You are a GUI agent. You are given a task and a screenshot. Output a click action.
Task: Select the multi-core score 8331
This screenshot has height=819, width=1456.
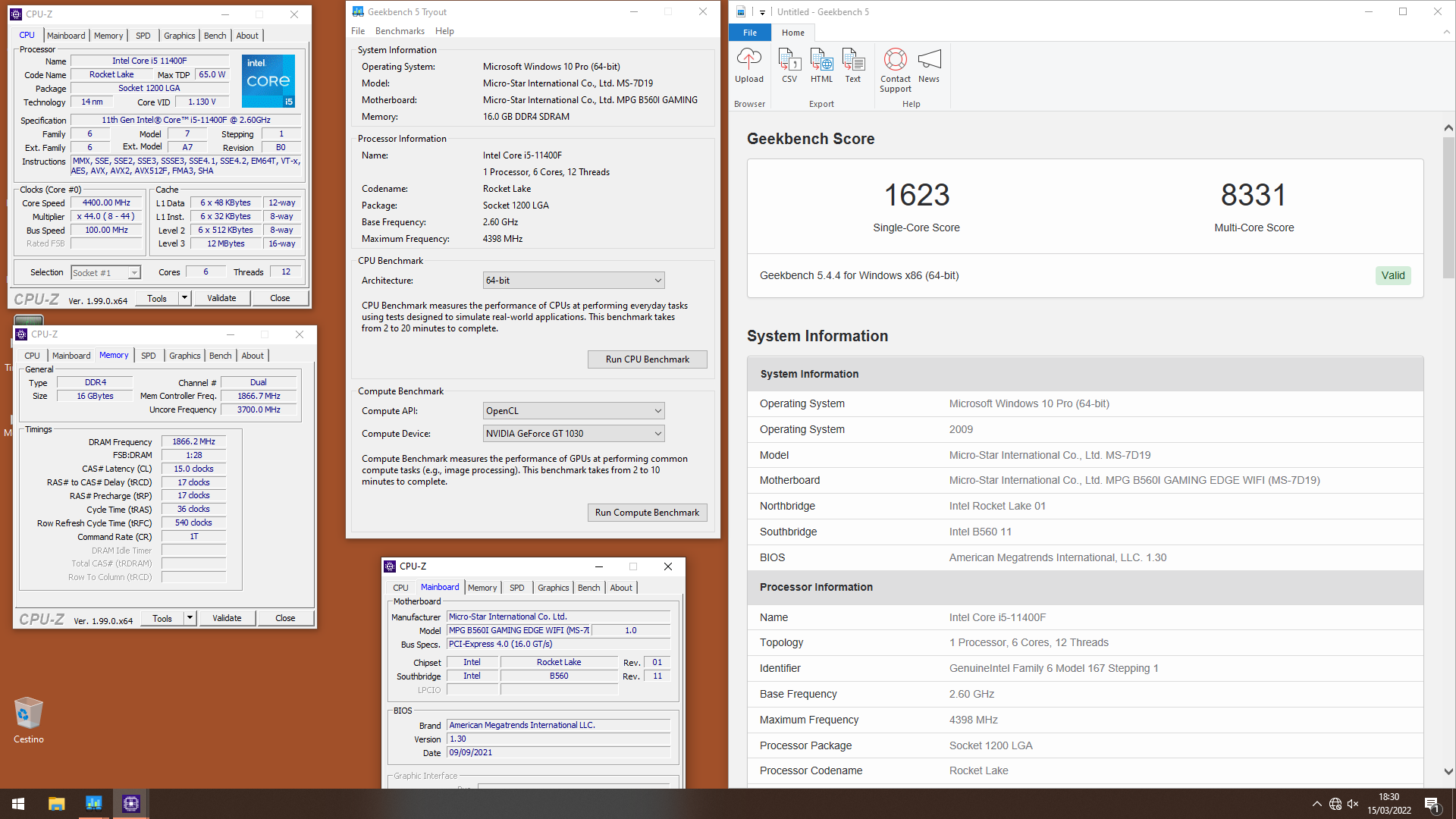(x=1254, y=195)
